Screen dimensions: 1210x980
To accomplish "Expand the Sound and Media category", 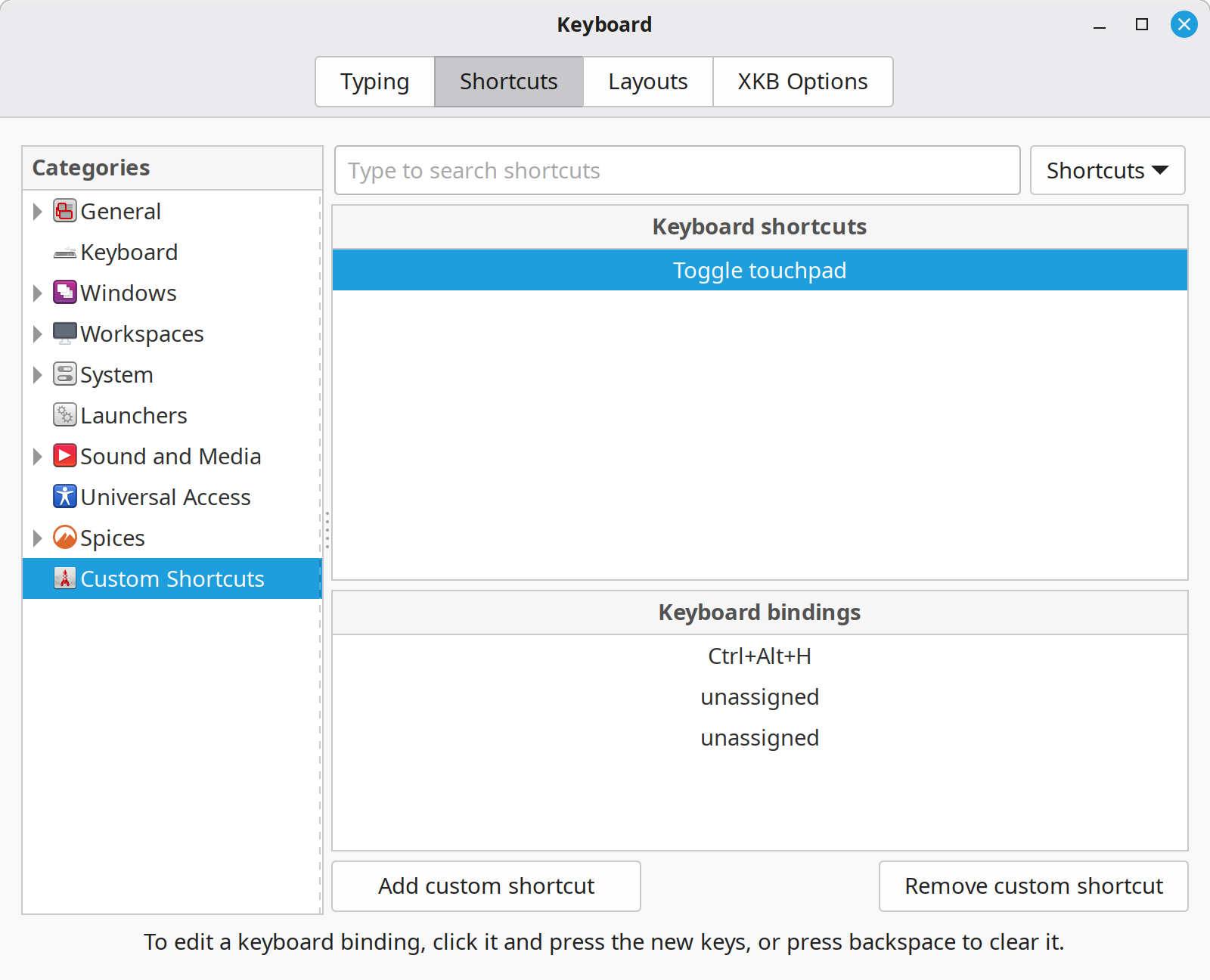I will [37, 456].
